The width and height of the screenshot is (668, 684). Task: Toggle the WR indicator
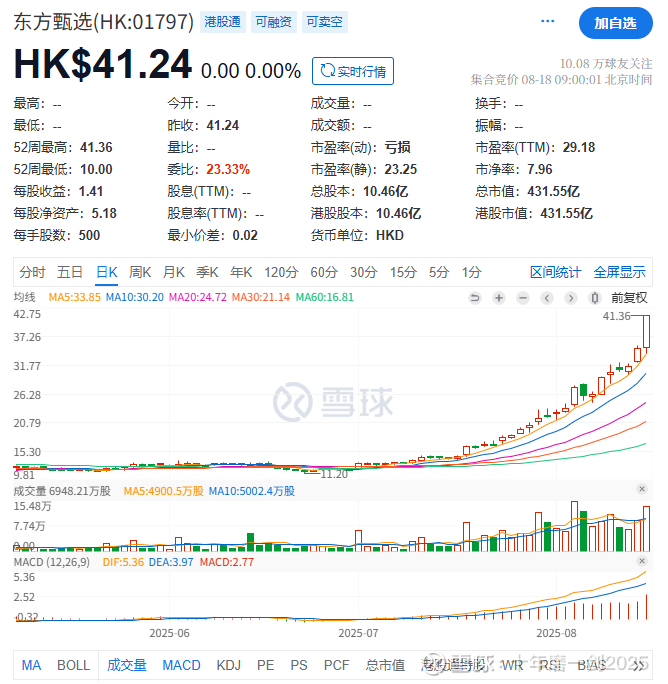[x=512, y=665]
